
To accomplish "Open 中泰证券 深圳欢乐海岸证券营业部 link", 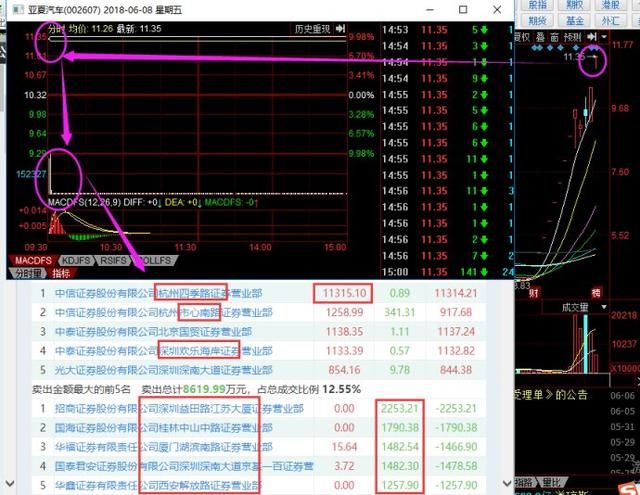I will (x=163, y=351).
